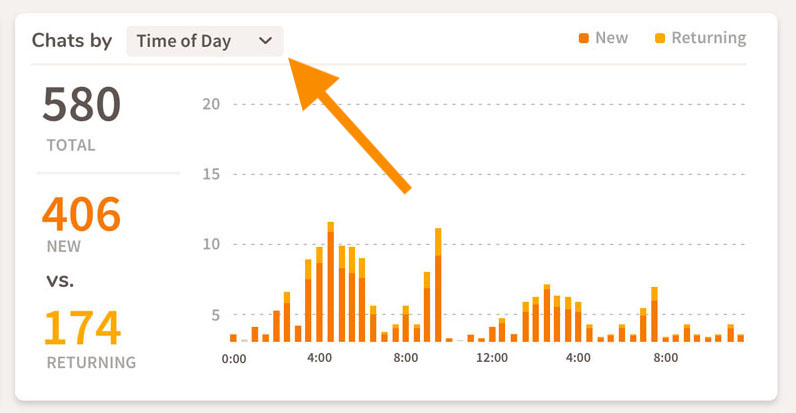Select the 174 returning chats figure

point(82,328)
